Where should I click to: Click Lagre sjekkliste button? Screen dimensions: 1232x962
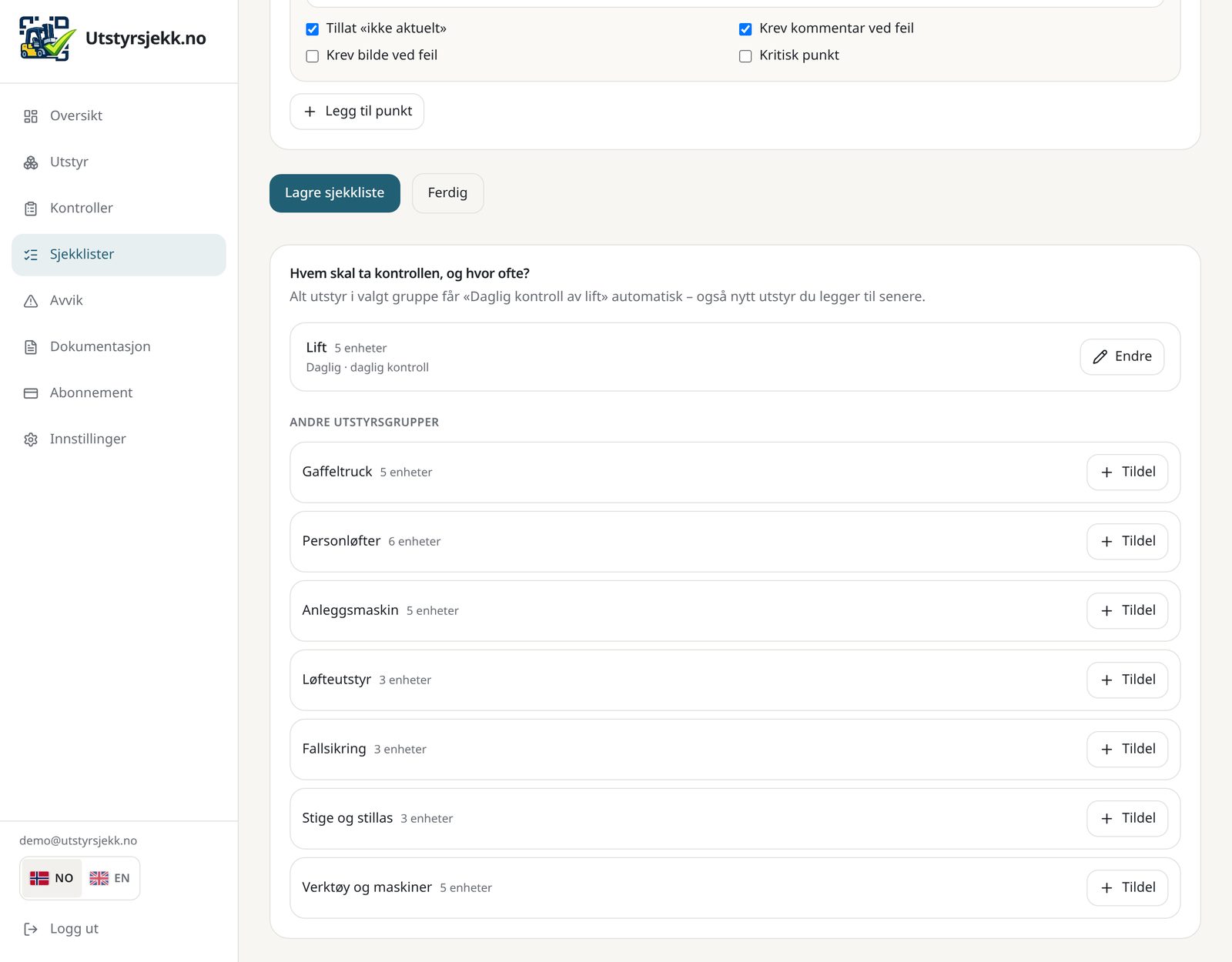pyautogui.click(x=335, y=193)
